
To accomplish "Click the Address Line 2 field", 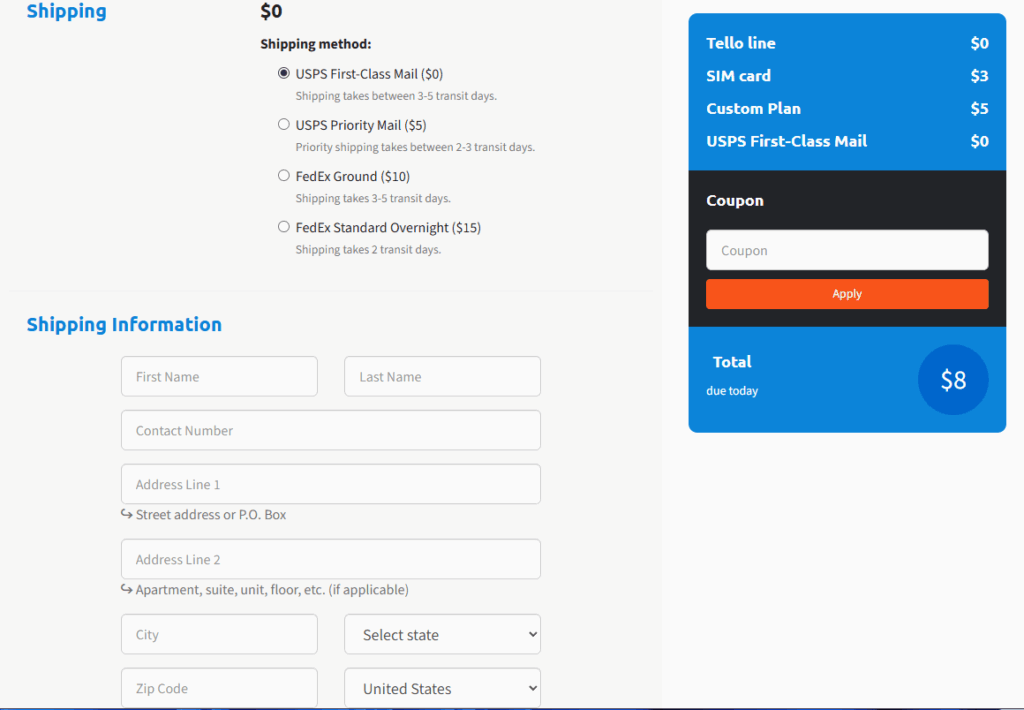I will (x=330, y=559).
